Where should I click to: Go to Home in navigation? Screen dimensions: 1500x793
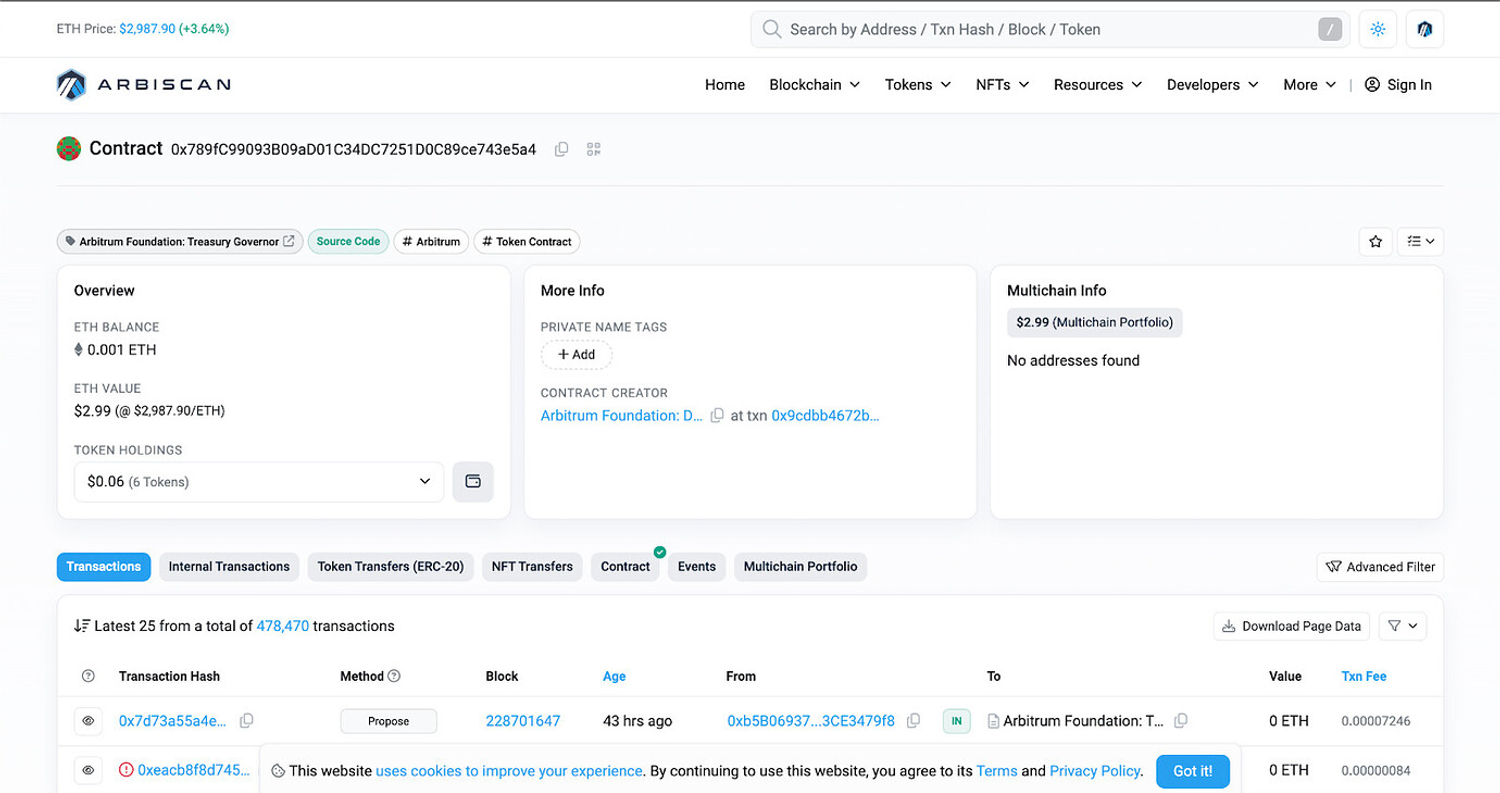[725, 85]
